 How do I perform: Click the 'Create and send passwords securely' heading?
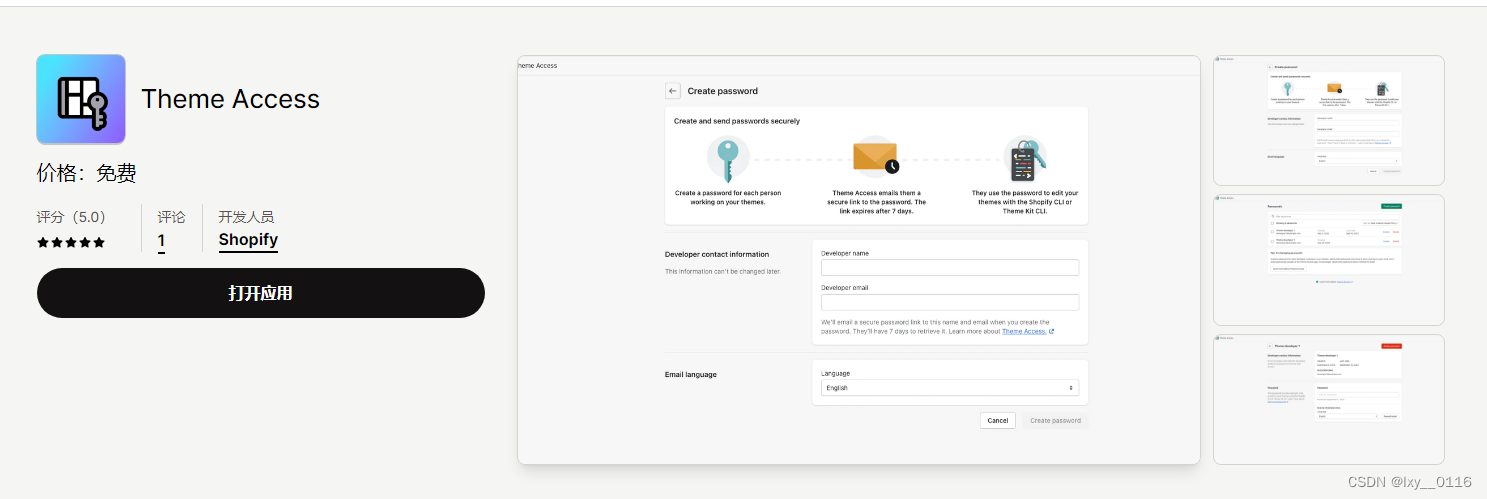click(x=737, y=121)
